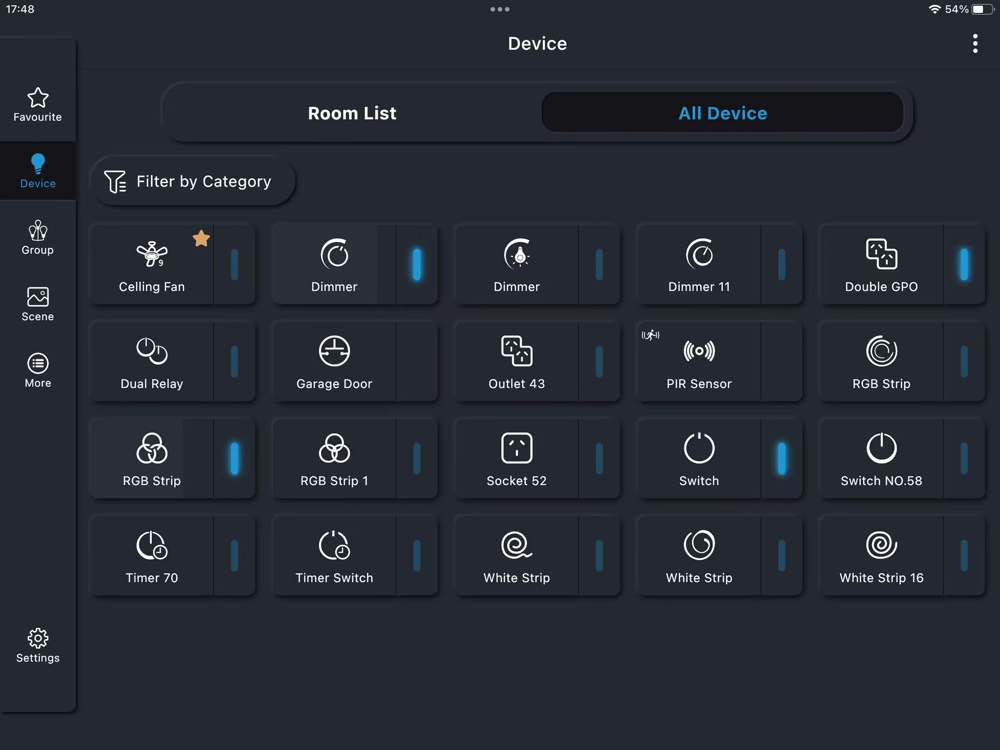Image resolution: width=1000 pixels, height=750 pixels.
Task: Open the Timer Switch device icon
Action: [x=334, y=545]
